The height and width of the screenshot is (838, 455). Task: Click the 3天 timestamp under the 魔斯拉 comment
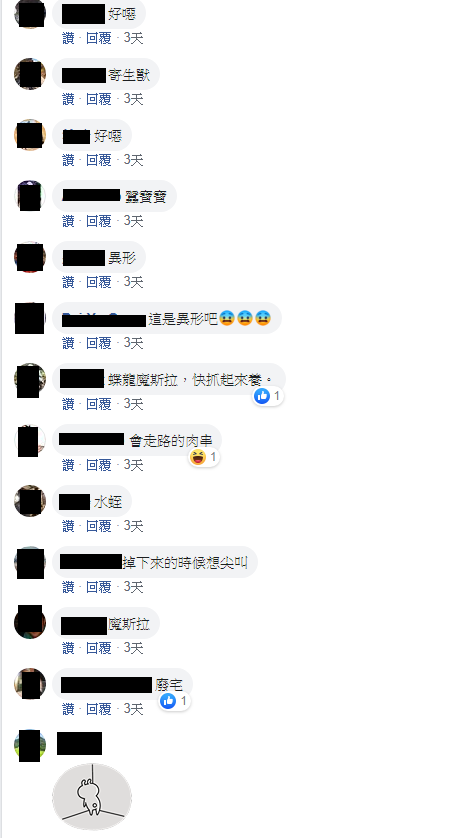133,648
